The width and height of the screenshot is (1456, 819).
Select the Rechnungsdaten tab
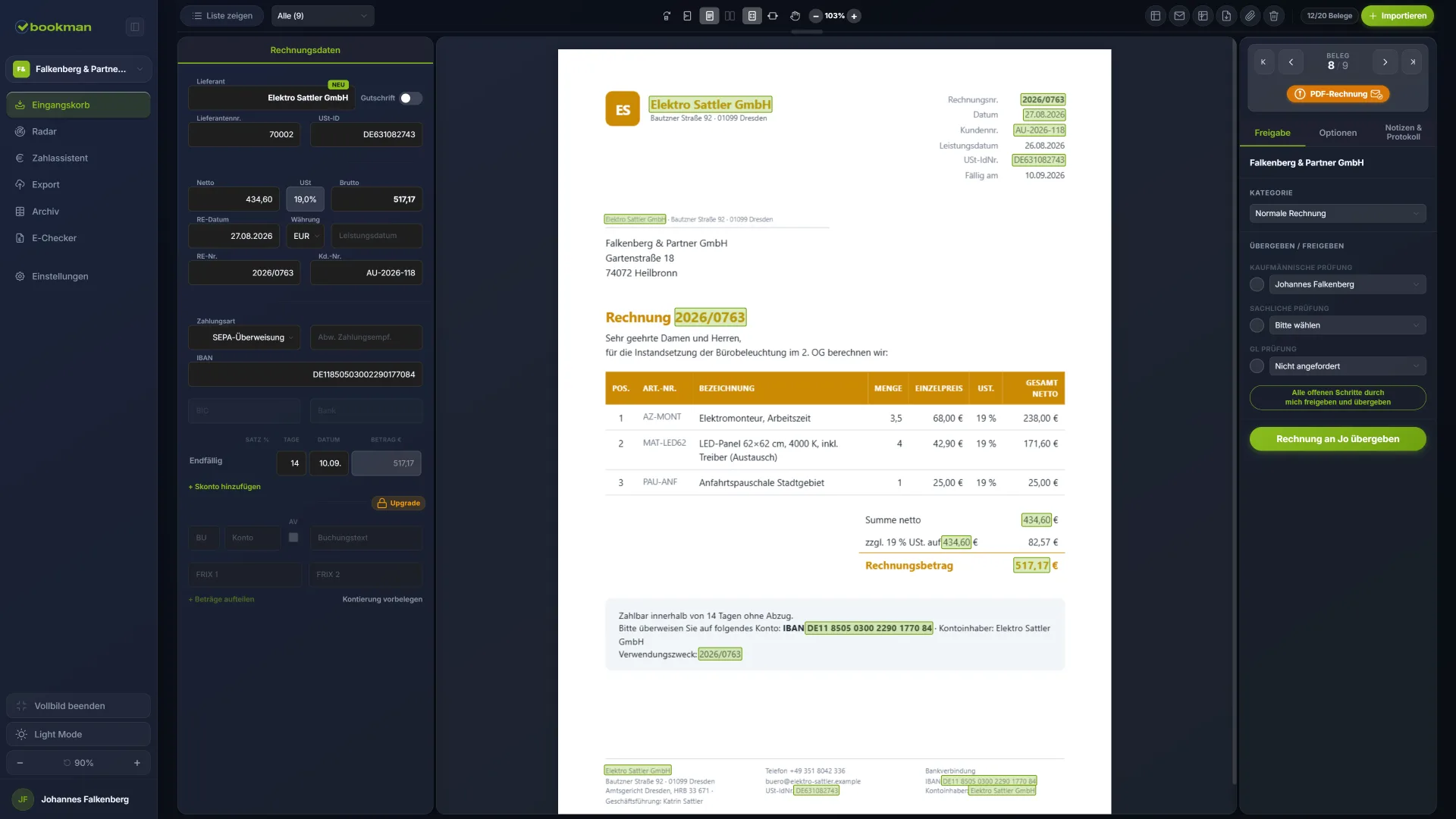coord(305,50)
